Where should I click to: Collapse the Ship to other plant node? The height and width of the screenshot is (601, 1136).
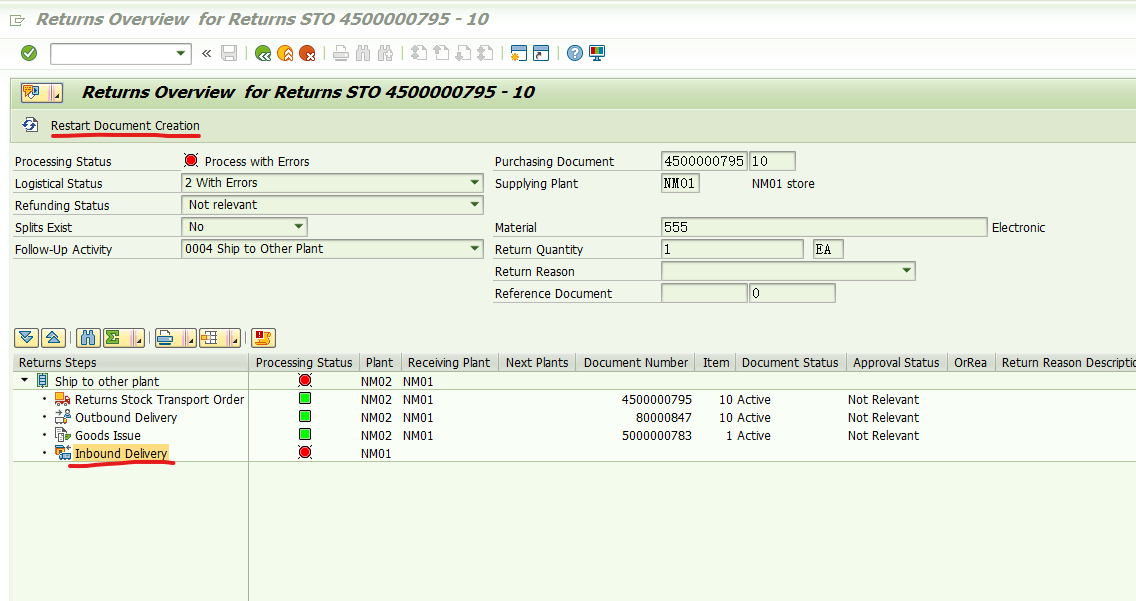pos(24,381)
